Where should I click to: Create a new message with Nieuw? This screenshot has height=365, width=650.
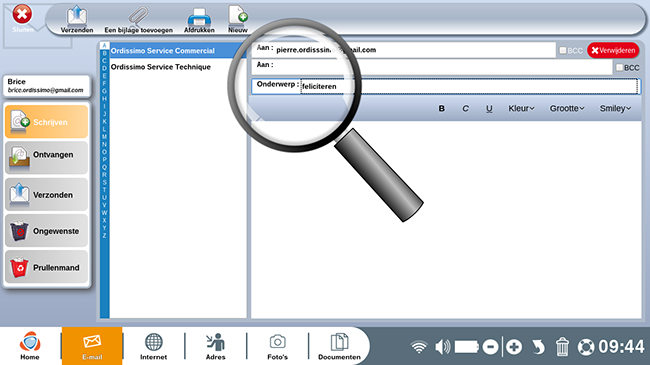click(x=238, y=19)
